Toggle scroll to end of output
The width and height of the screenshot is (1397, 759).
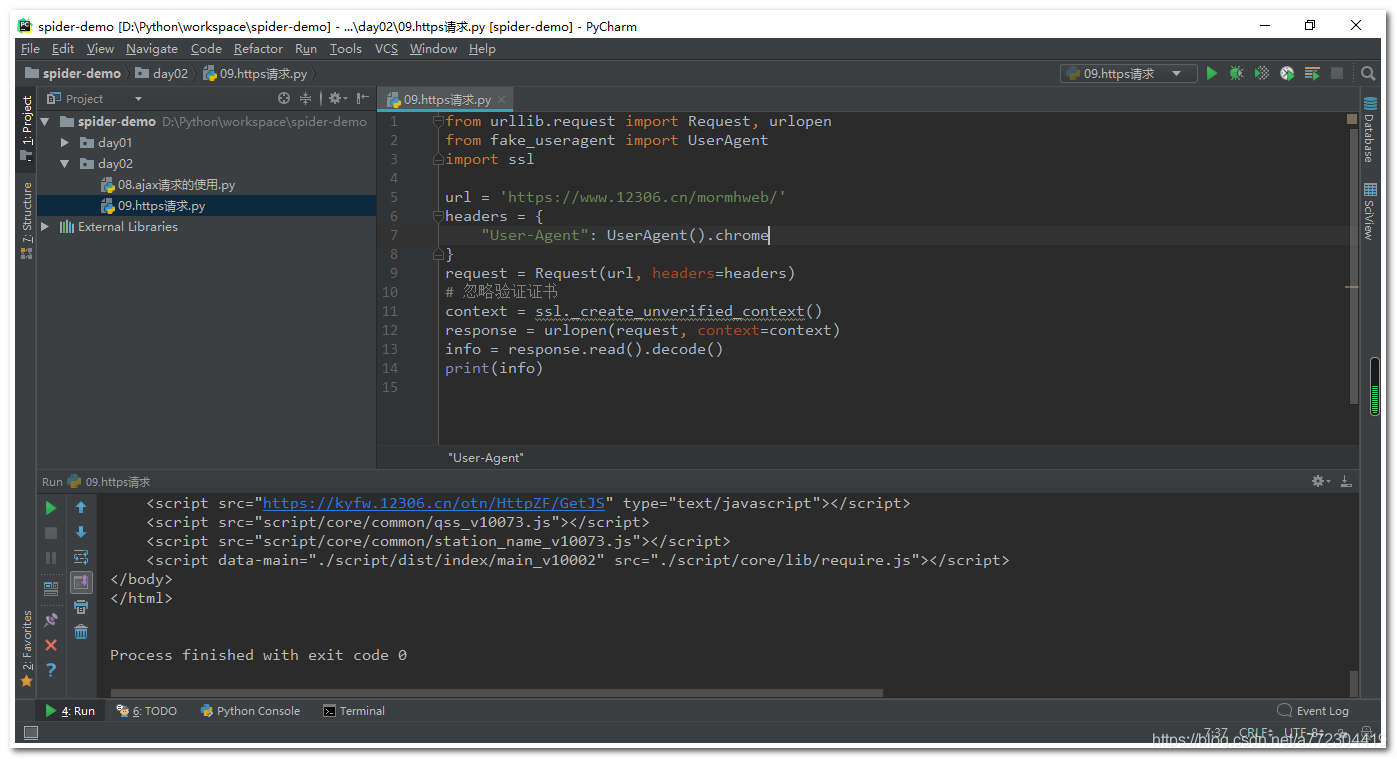[x=81, y=582]
